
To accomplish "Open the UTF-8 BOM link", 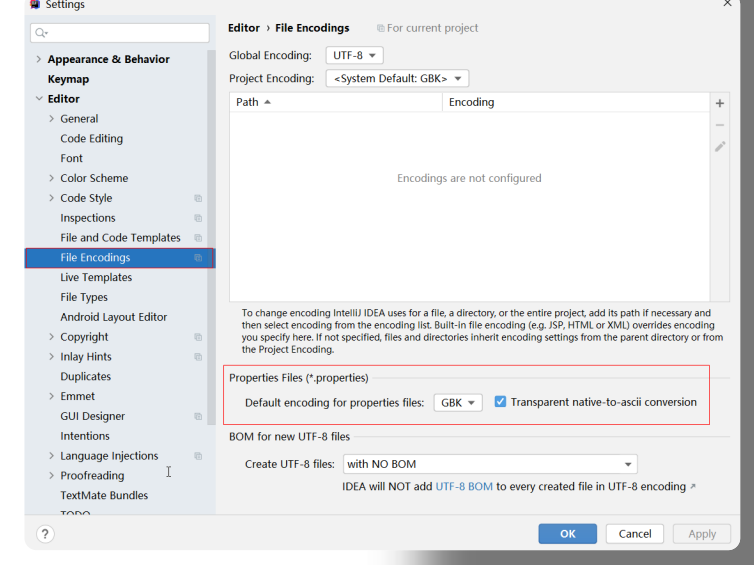I will tap(464, 487).
